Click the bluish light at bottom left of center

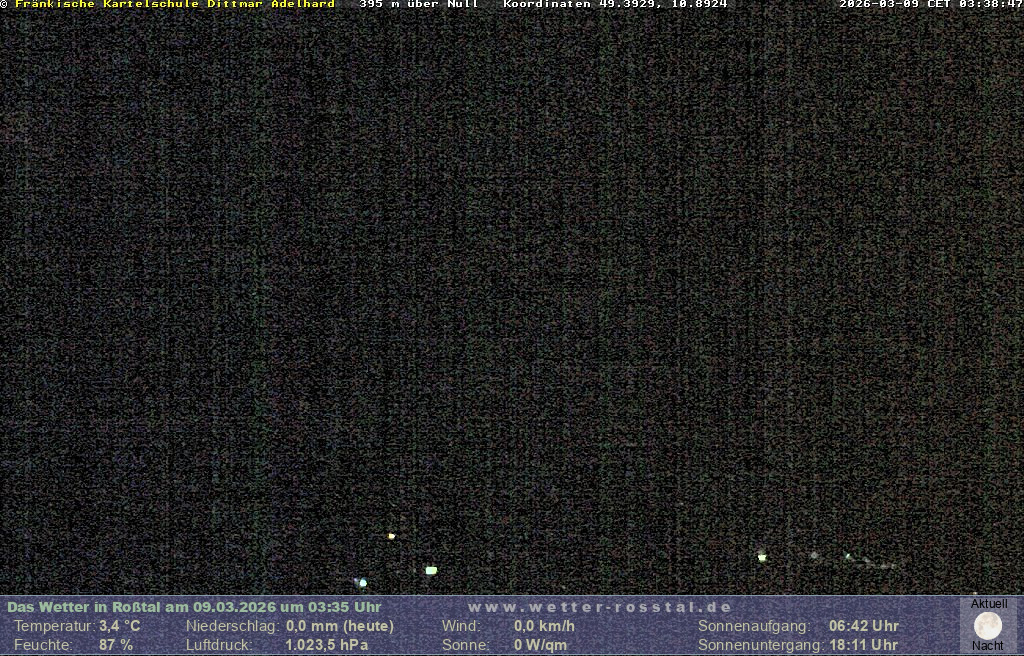(x=362, y=582)
